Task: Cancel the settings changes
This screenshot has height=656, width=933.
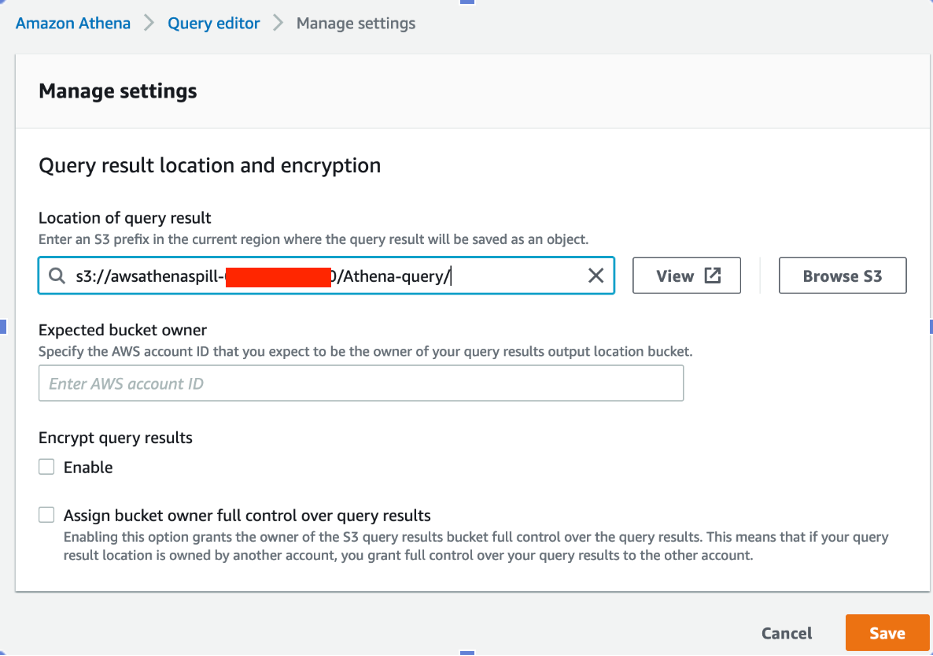Action: tap(787, 633)
